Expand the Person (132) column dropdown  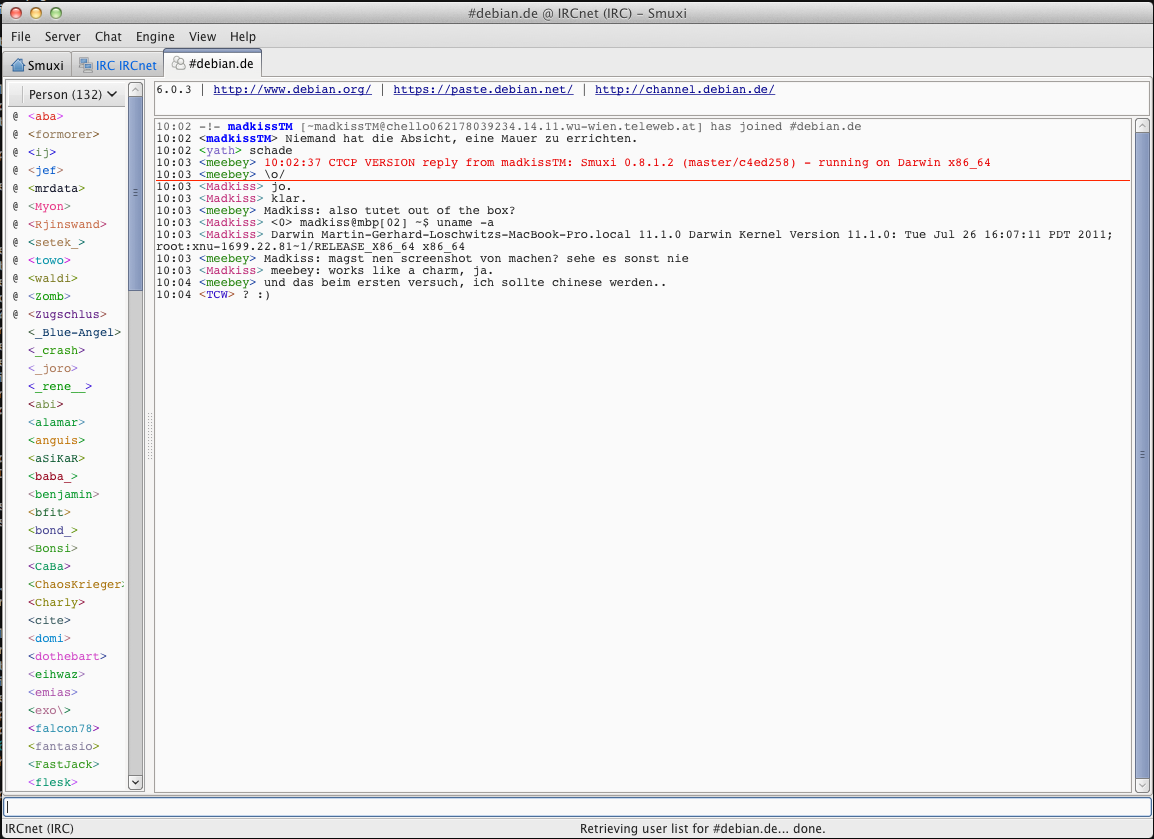coord(112,95)
